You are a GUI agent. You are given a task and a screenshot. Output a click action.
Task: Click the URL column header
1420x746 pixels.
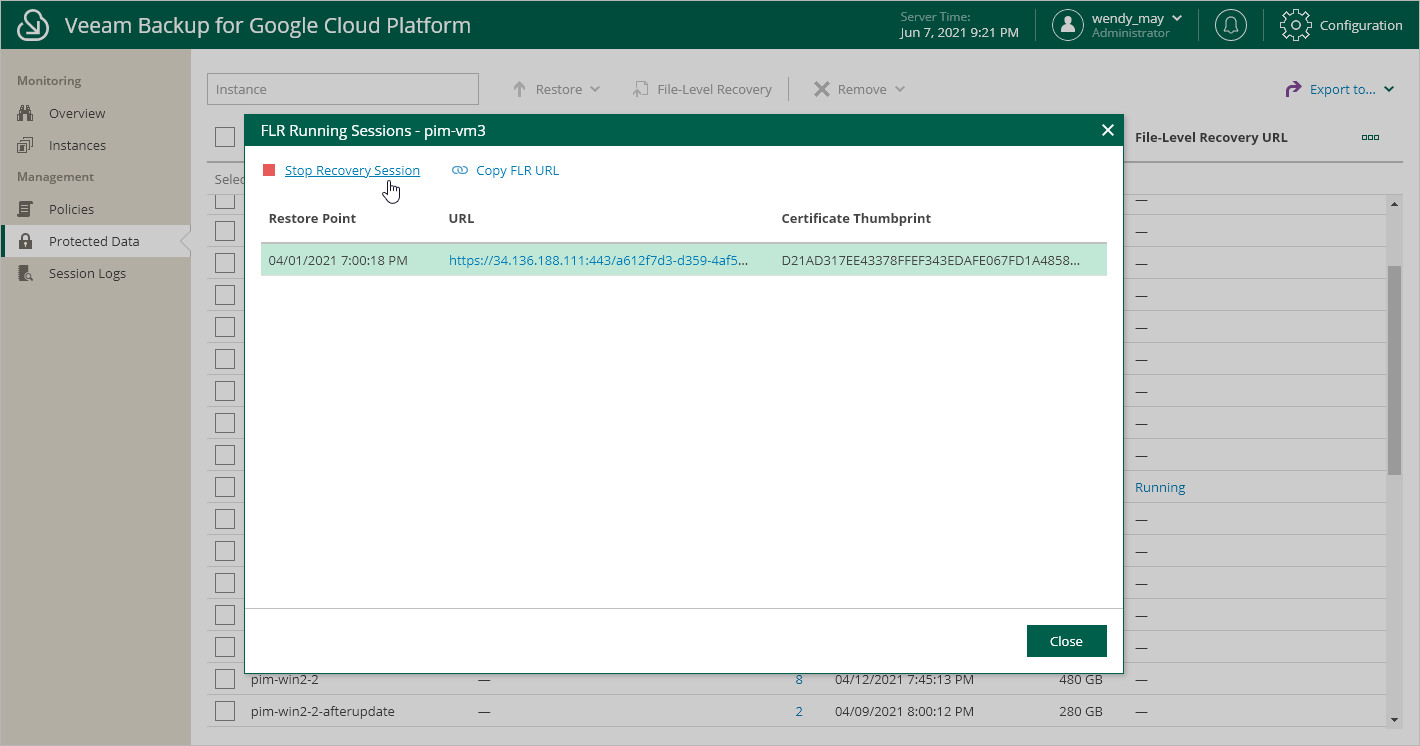[461, 218]
